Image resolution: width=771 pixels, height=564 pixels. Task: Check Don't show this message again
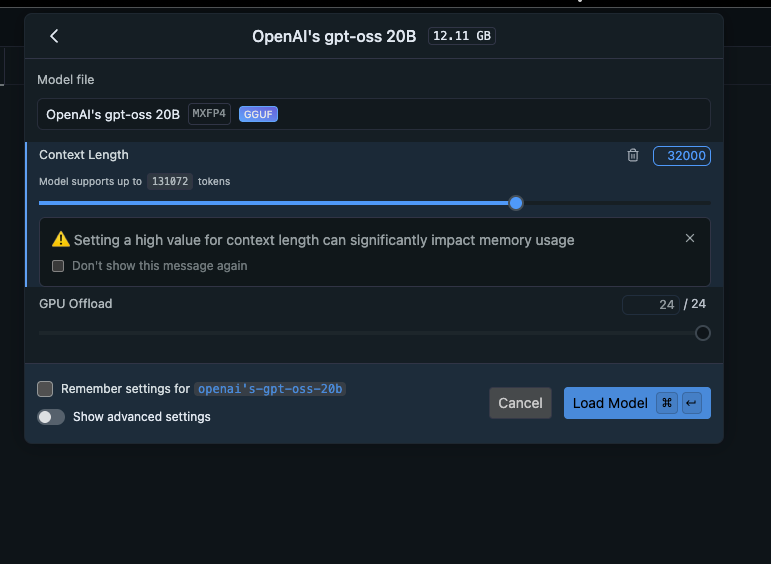pos(58,266)
